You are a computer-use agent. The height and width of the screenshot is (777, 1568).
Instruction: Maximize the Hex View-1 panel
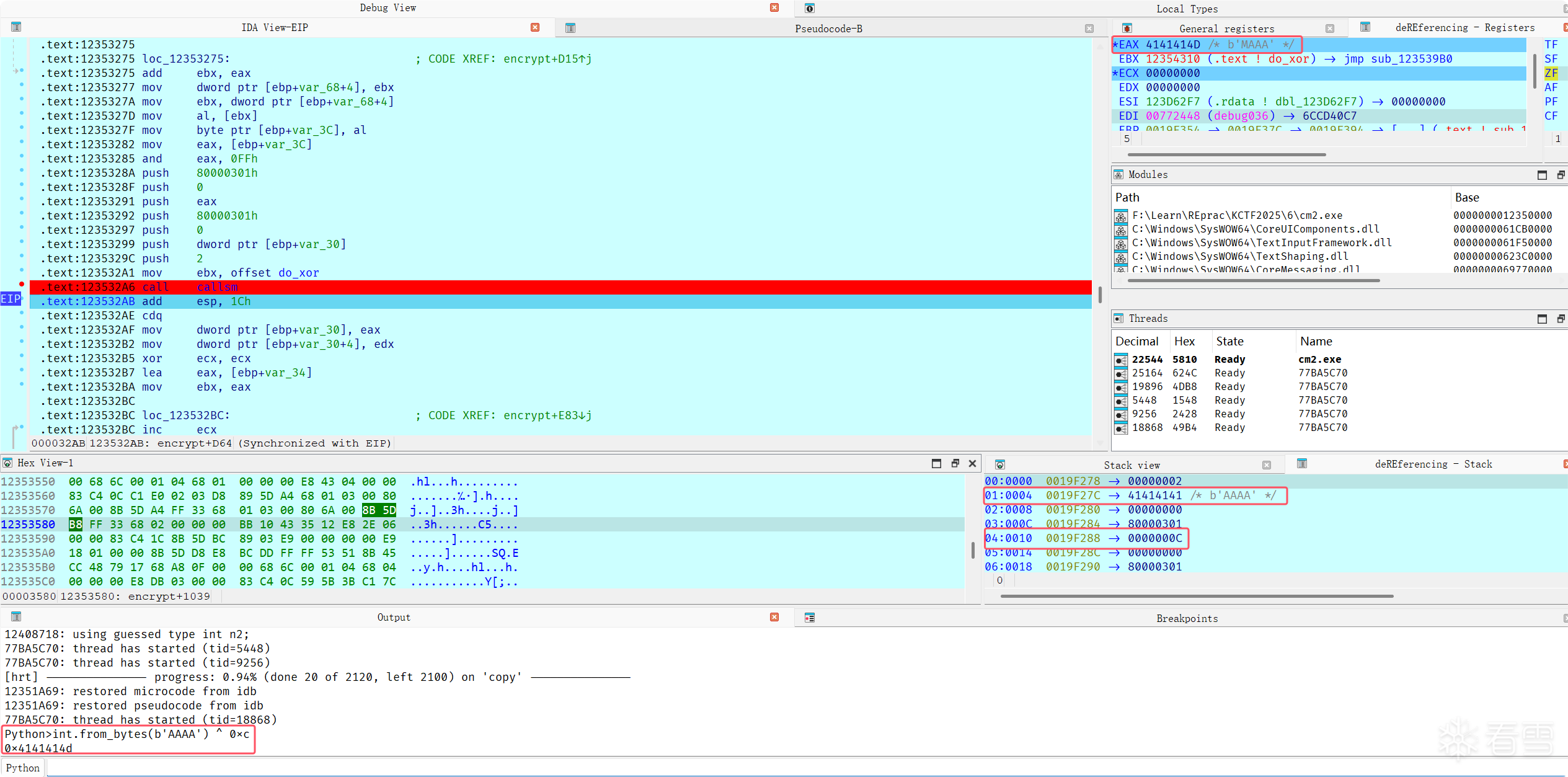[936, 463]
